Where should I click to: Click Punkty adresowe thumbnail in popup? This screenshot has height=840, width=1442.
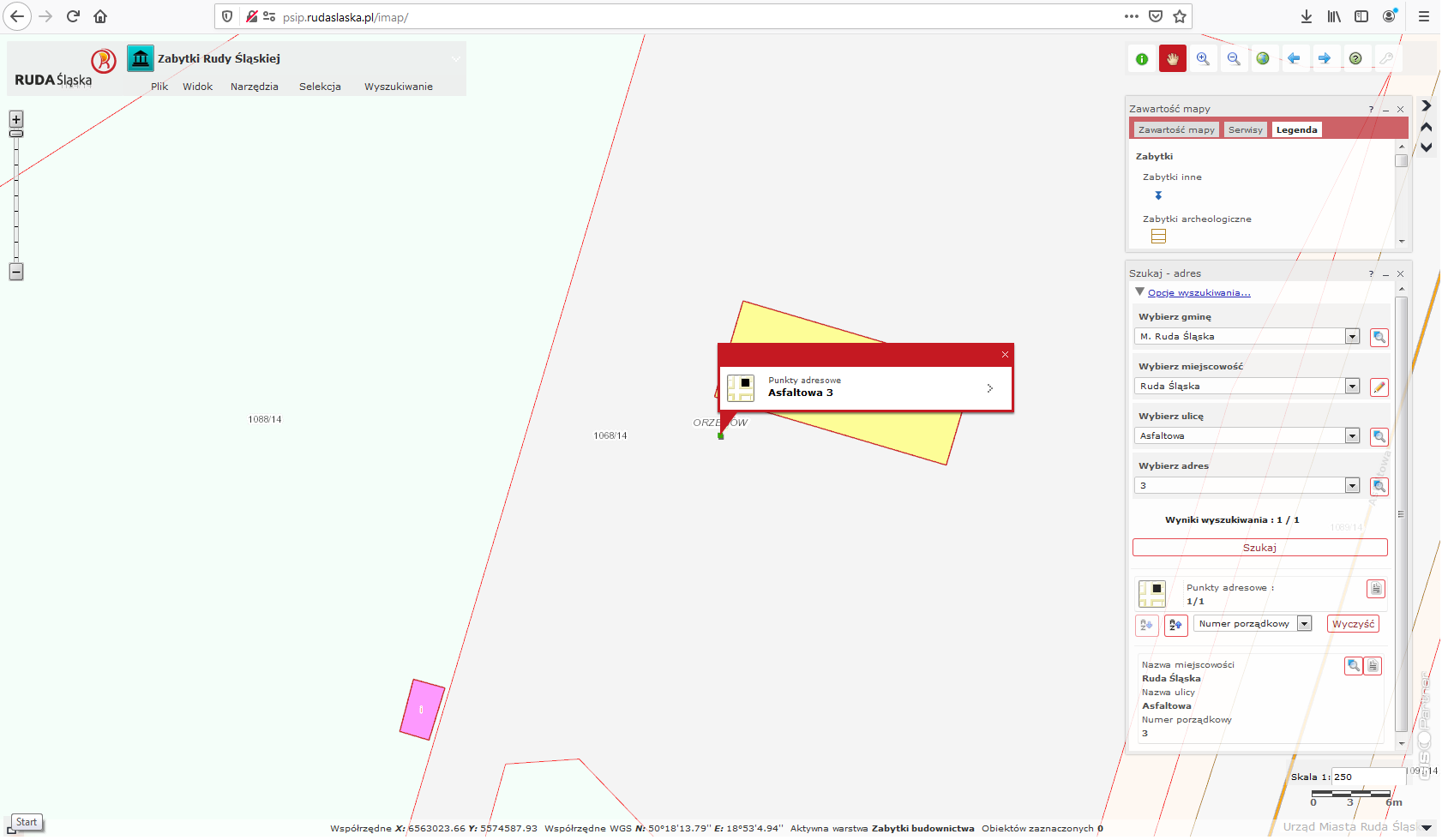pyautogui.click(x=741, y=388)
